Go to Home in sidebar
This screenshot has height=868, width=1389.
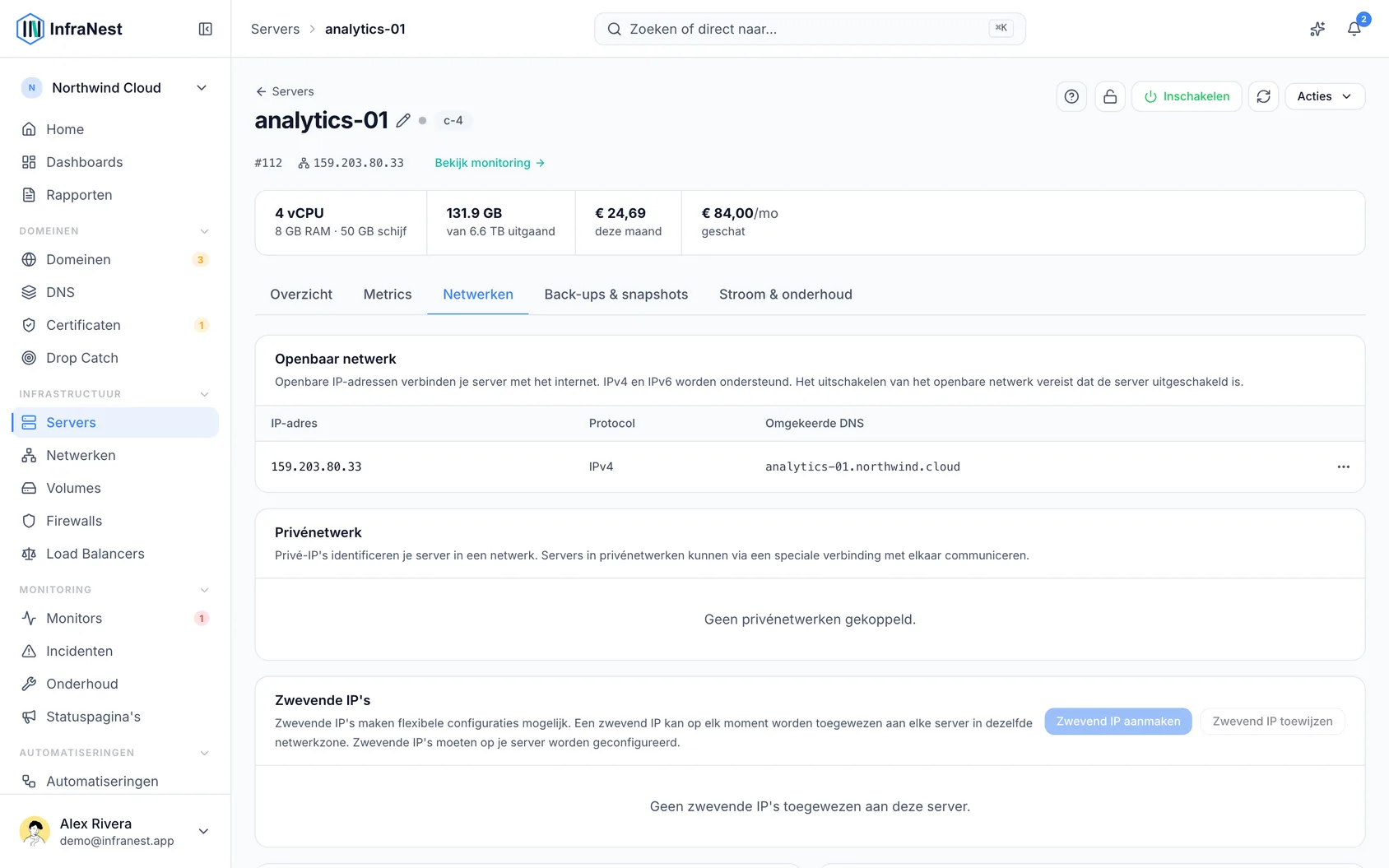115,129
